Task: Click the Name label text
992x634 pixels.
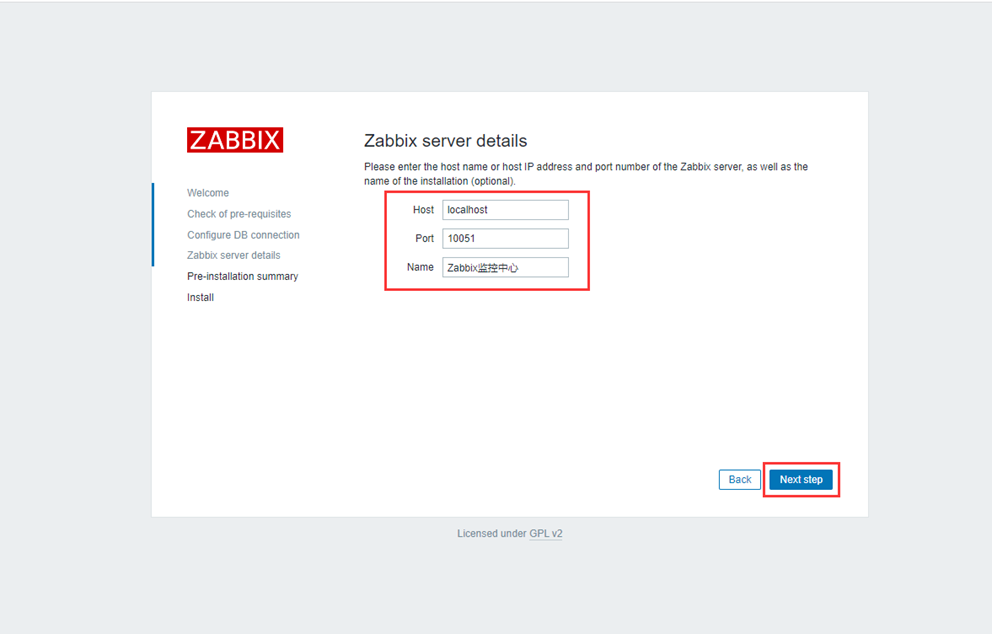Action: click(x=420, y=267)
